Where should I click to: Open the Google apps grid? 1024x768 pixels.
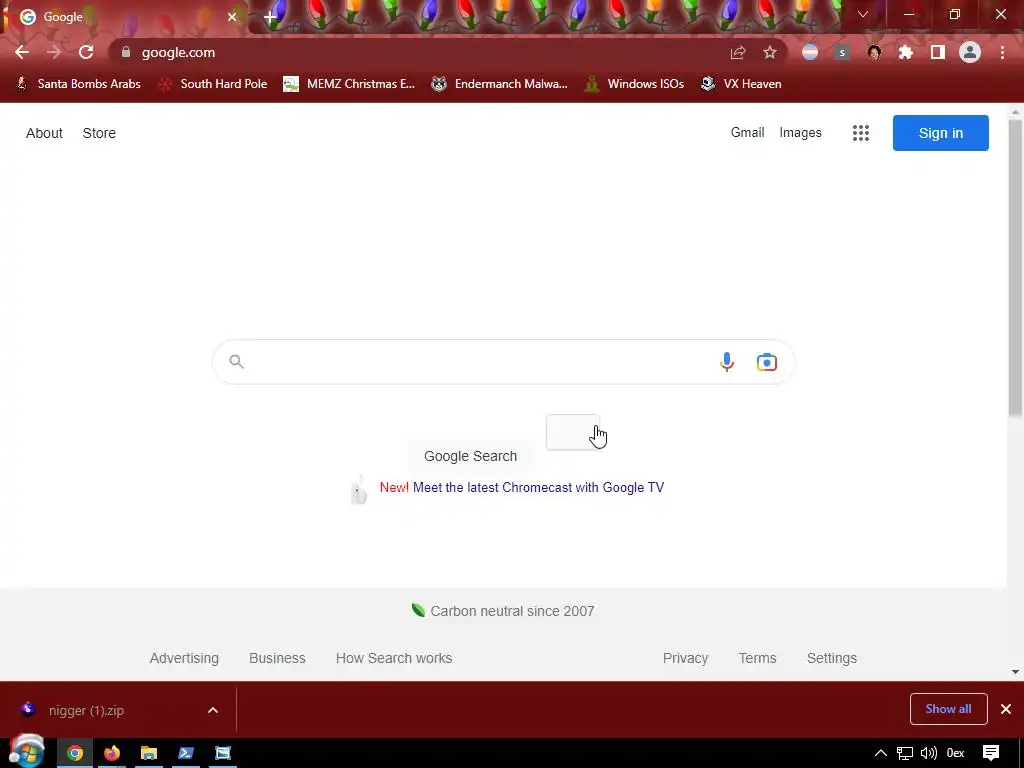[861, 133]
